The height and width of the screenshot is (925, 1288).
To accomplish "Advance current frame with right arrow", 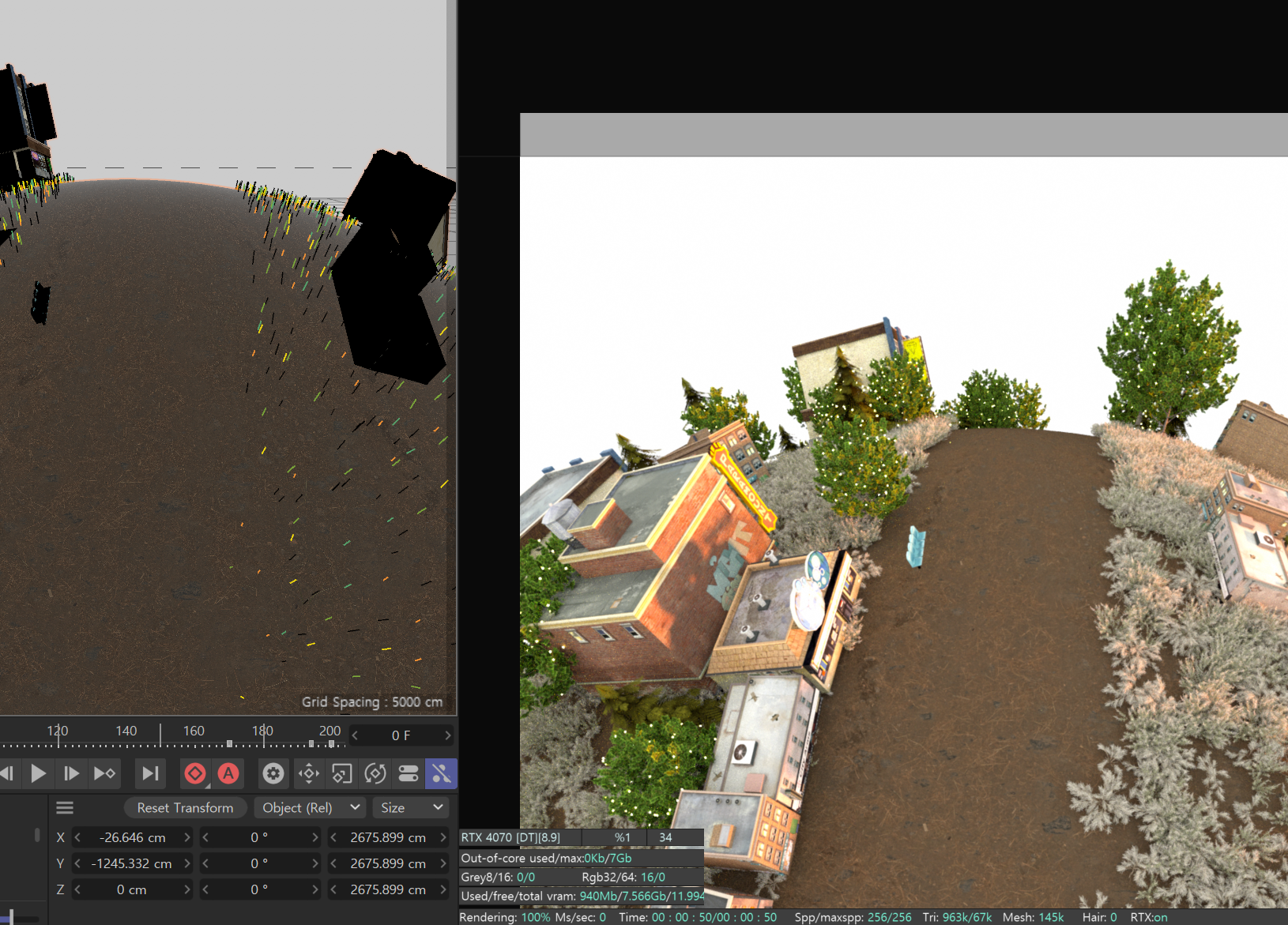I will point(448,735).
